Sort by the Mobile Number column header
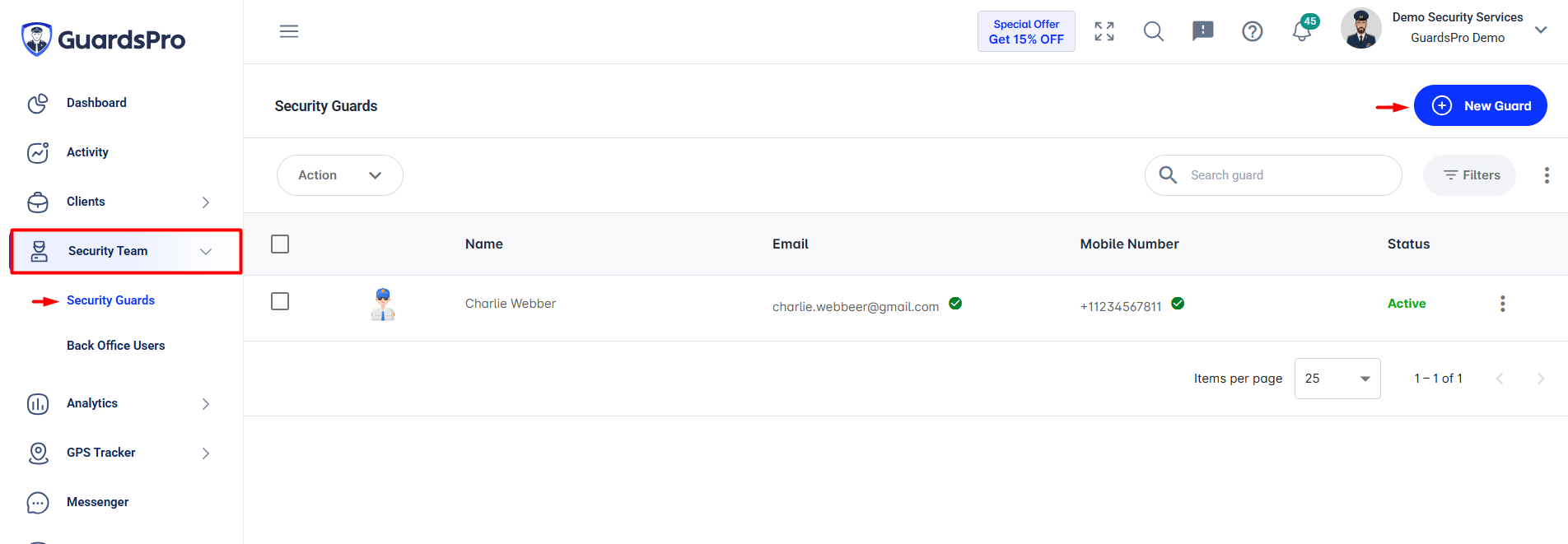Screen dimensions: 1568x544 coord(1130,244)
